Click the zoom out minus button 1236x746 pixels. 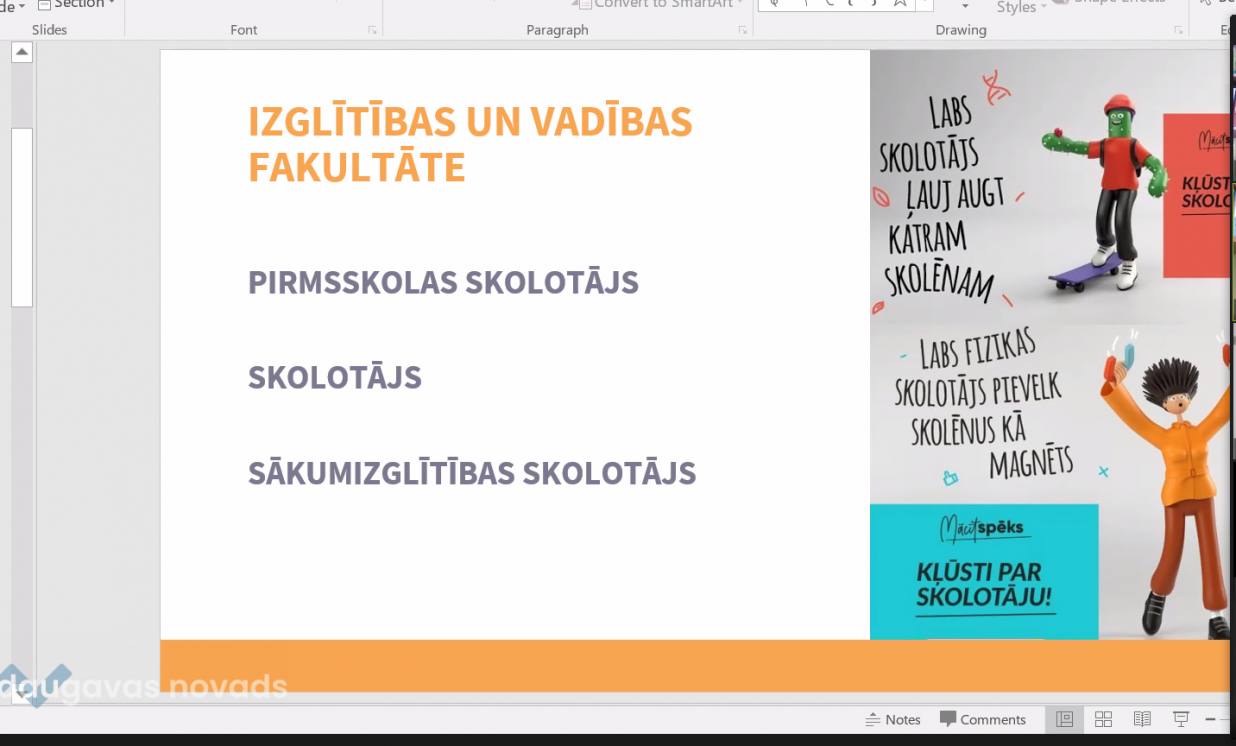point(1210,719)
